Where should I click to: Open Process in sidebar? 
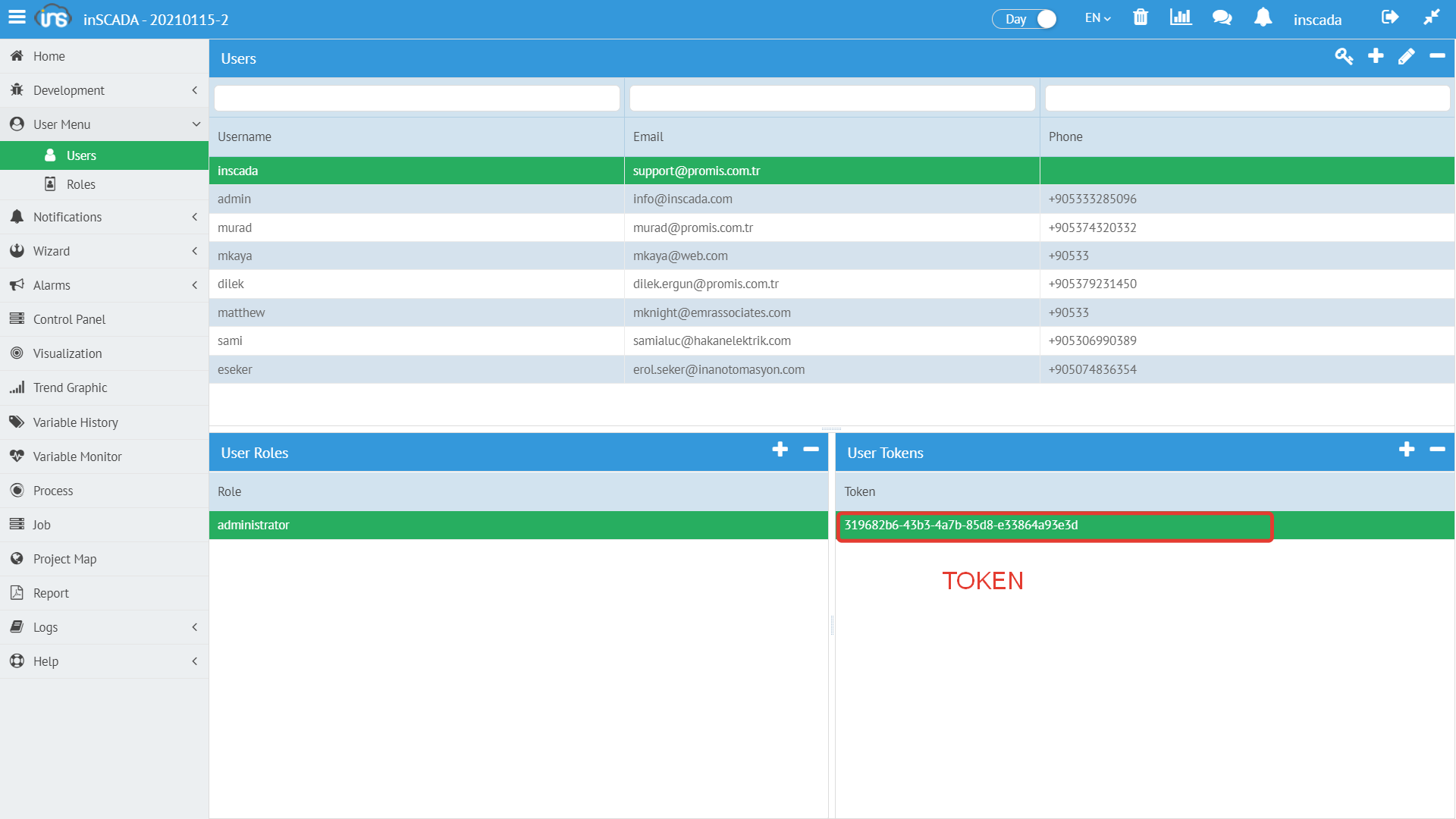[105, 491]
